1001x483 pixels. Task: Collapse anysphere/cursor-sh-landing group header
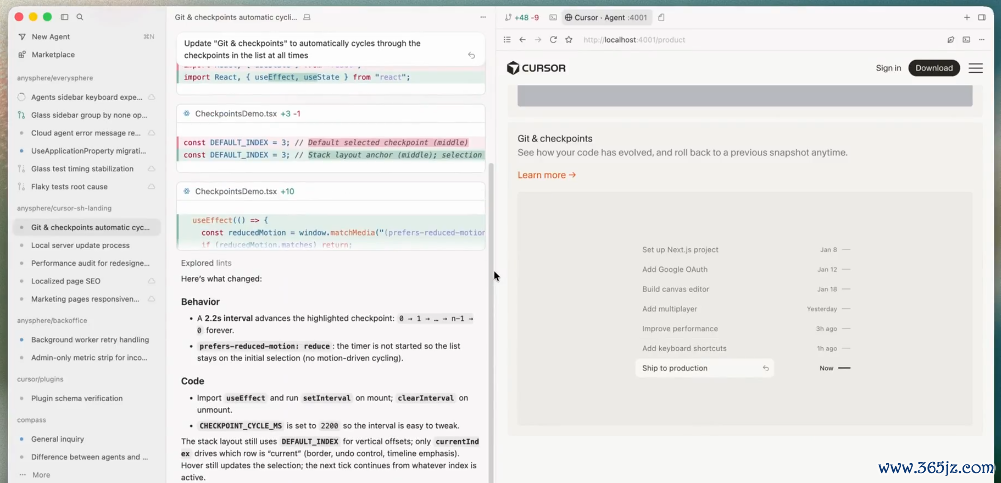[64, 208]
